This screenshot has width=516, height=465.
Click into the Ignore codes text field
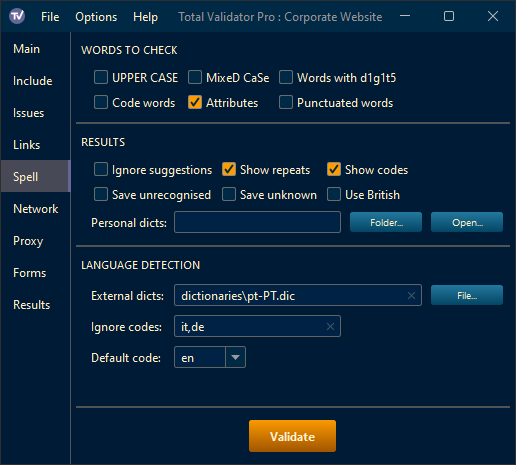pos(257,326)
